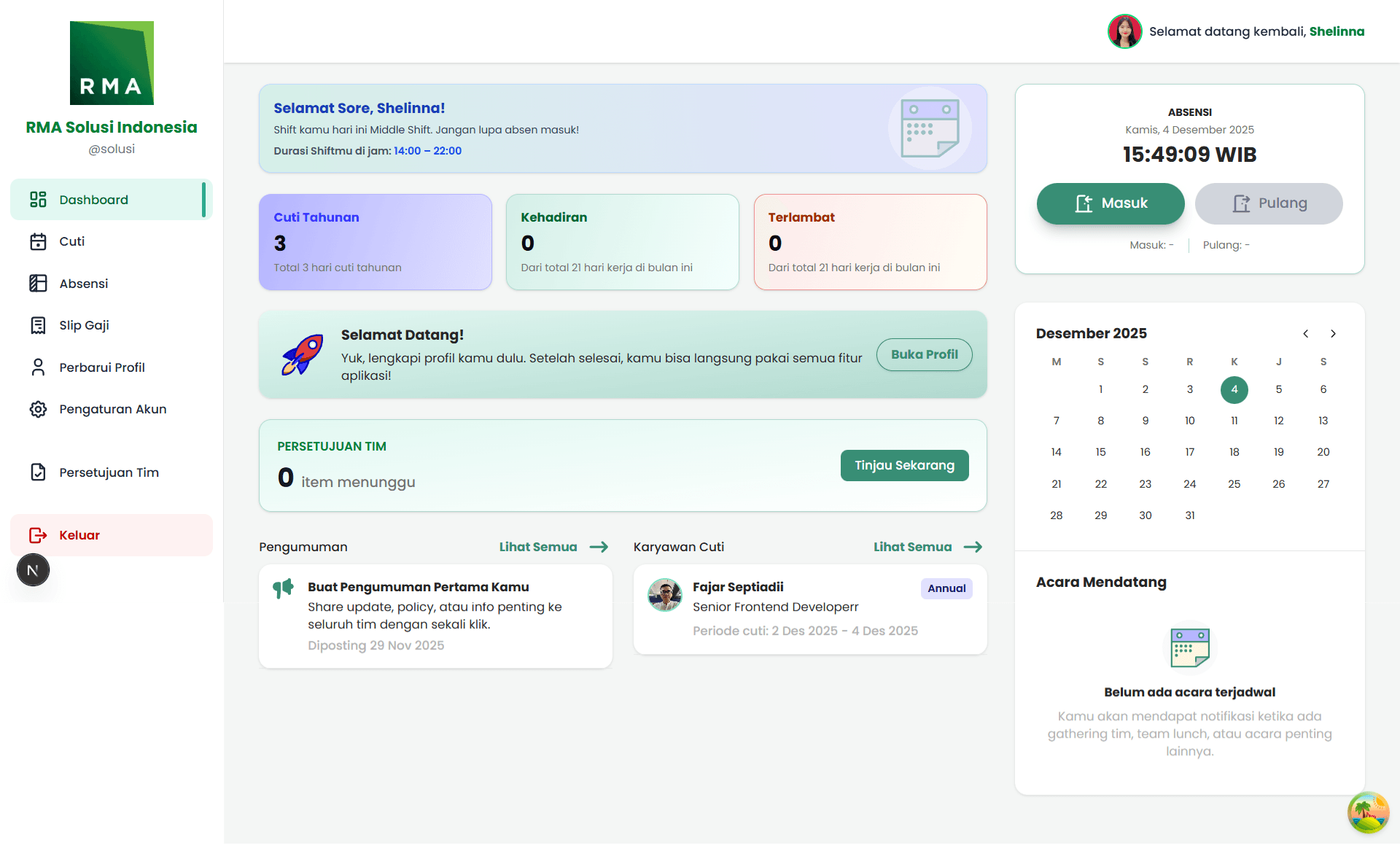Select date 4 on the December calendar

click(x=1234, y=389)
